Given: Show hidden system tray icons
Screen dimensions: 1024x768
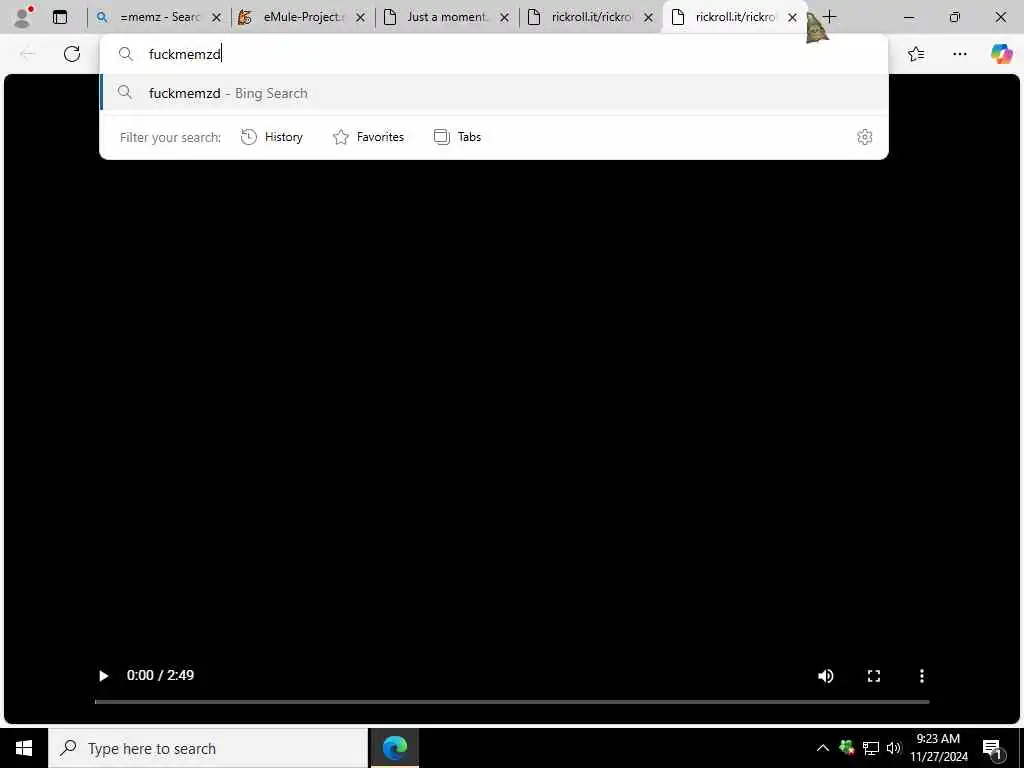Looking at the screenshot, I should click(823, 748).
